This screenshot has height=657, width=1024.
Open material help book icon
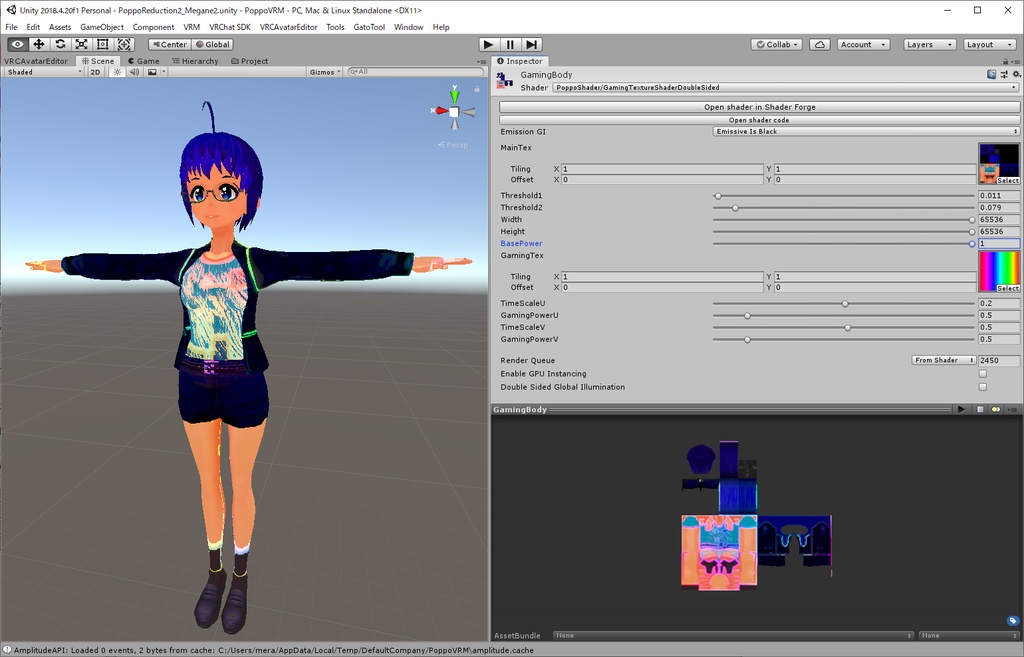(991, 74)
